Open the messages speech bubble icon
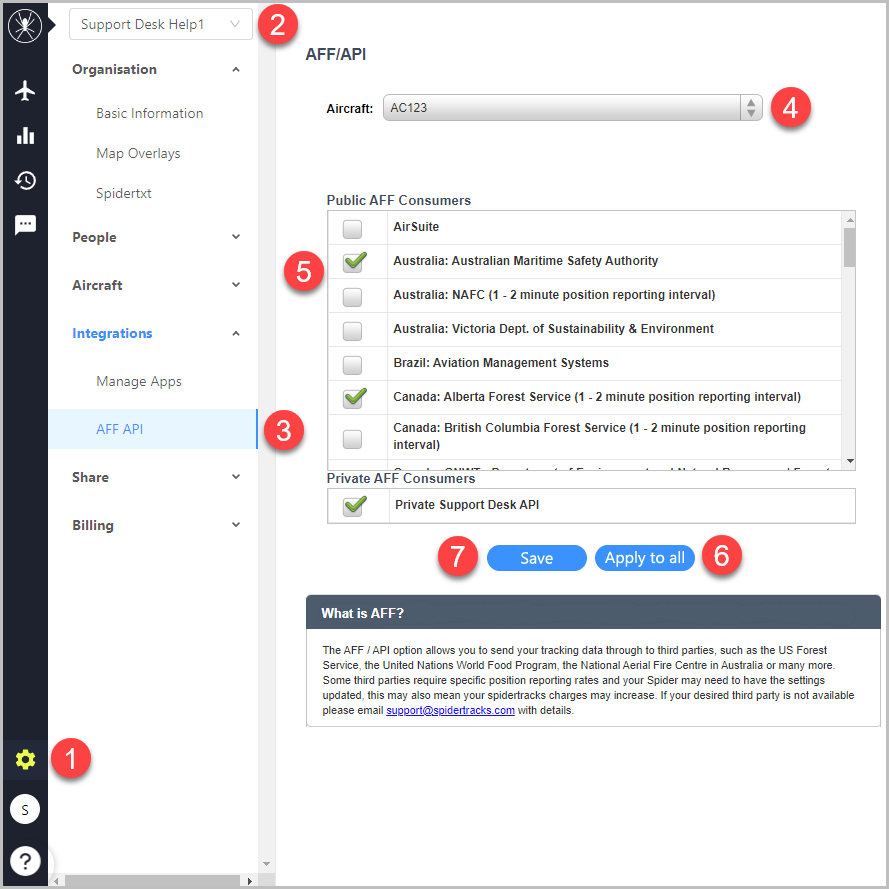The height and width of the screenshot is (889, 889). click(x=26, y=225)
